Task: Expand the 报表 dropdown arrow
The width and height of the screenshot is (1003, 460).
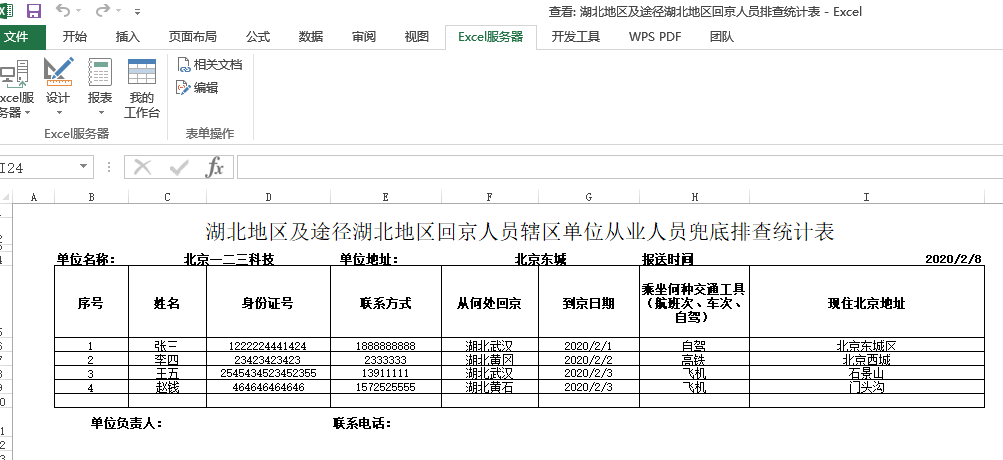Action: 100,113
